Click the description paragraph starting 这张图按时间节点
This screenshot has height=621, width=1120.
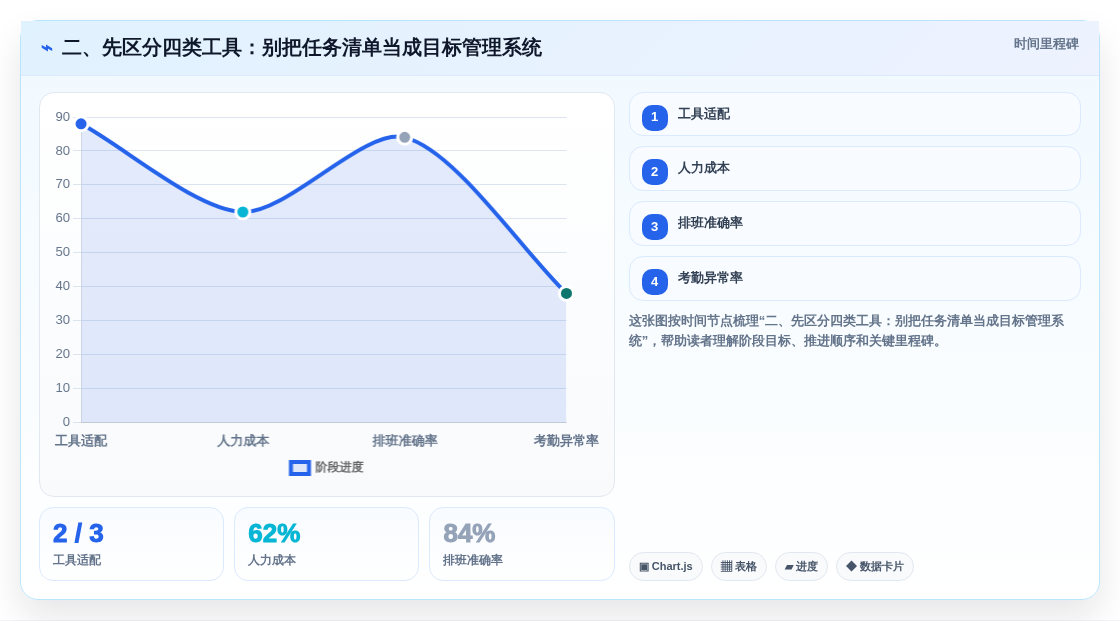846,331
